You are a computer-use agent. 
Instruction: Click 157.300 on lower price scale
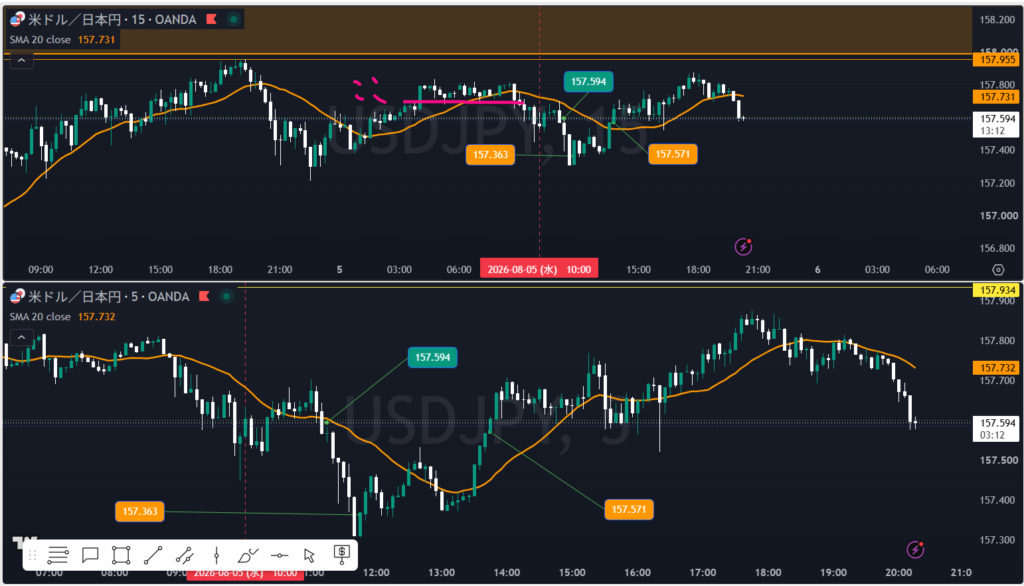click(998, 540)
